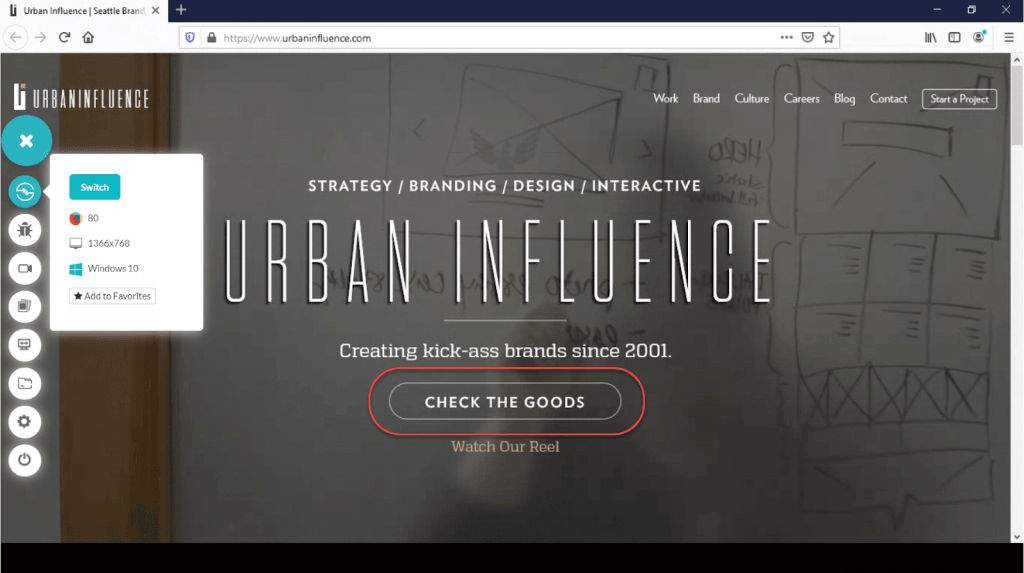1024x573 pixels.
Task: Open the bug report icon in the sidebar
Action: [25, 230]
